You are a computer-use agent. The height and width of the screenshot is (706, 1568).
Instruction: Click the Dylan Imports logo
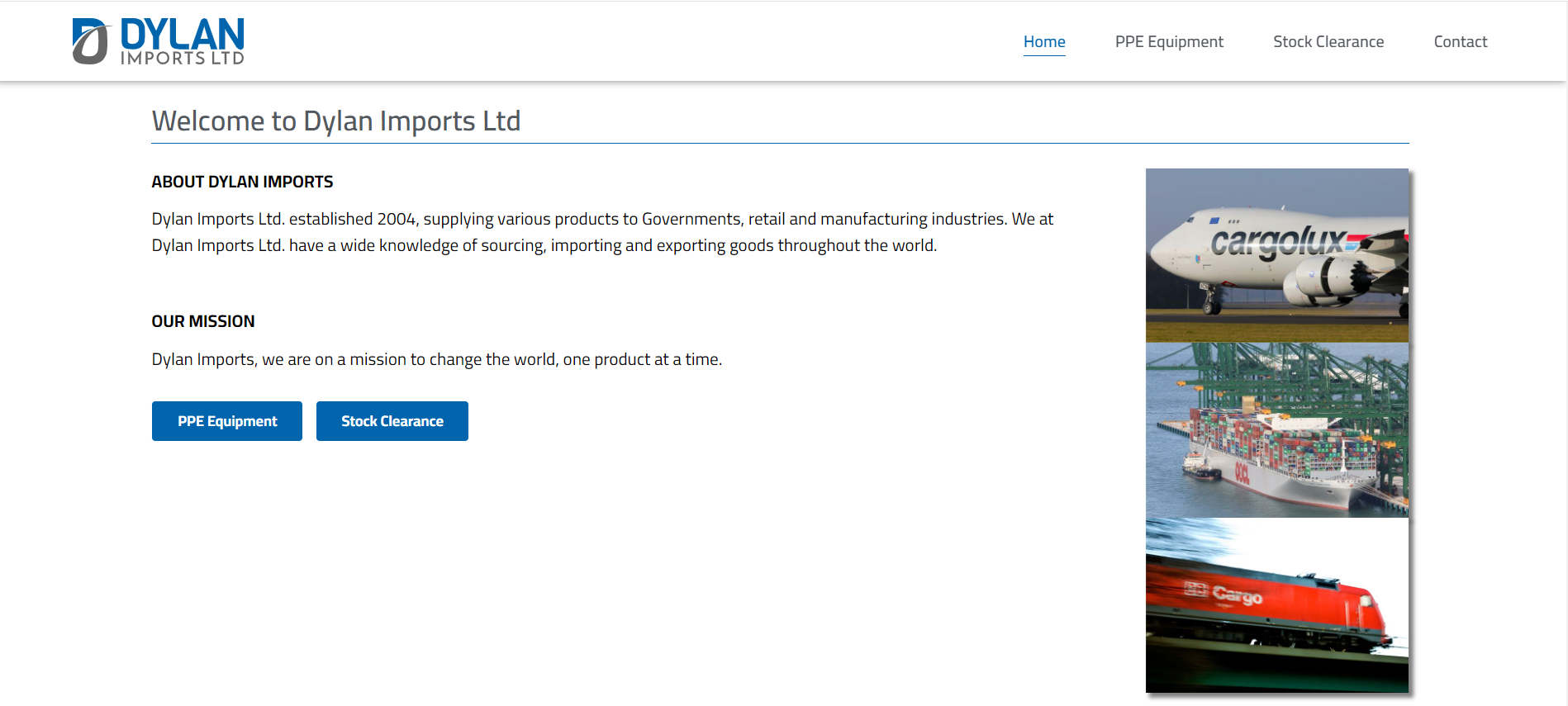(158, 40)
